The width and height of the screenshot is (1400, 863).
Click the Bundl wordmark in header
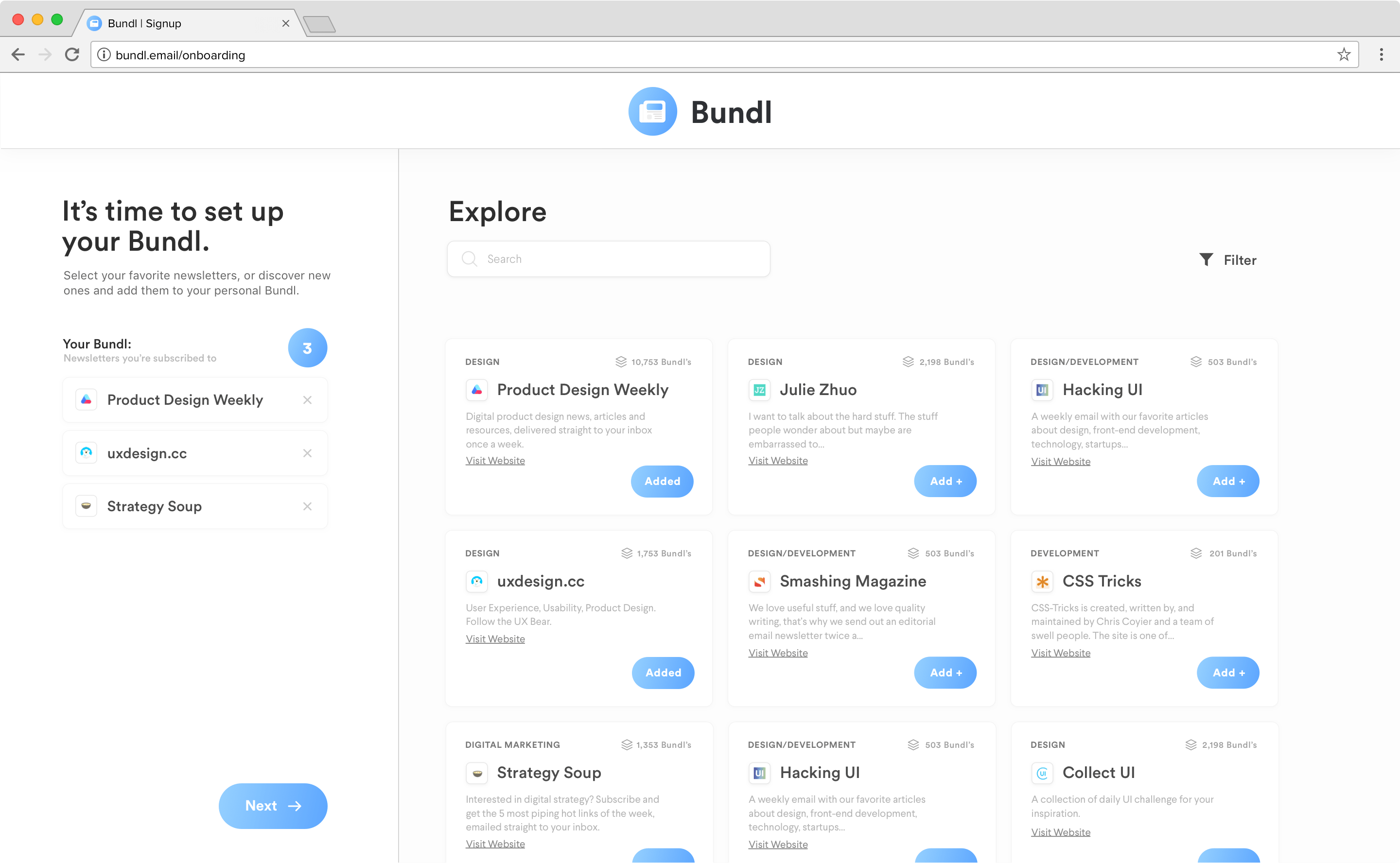pyautogui.click(x=732, y=112)
